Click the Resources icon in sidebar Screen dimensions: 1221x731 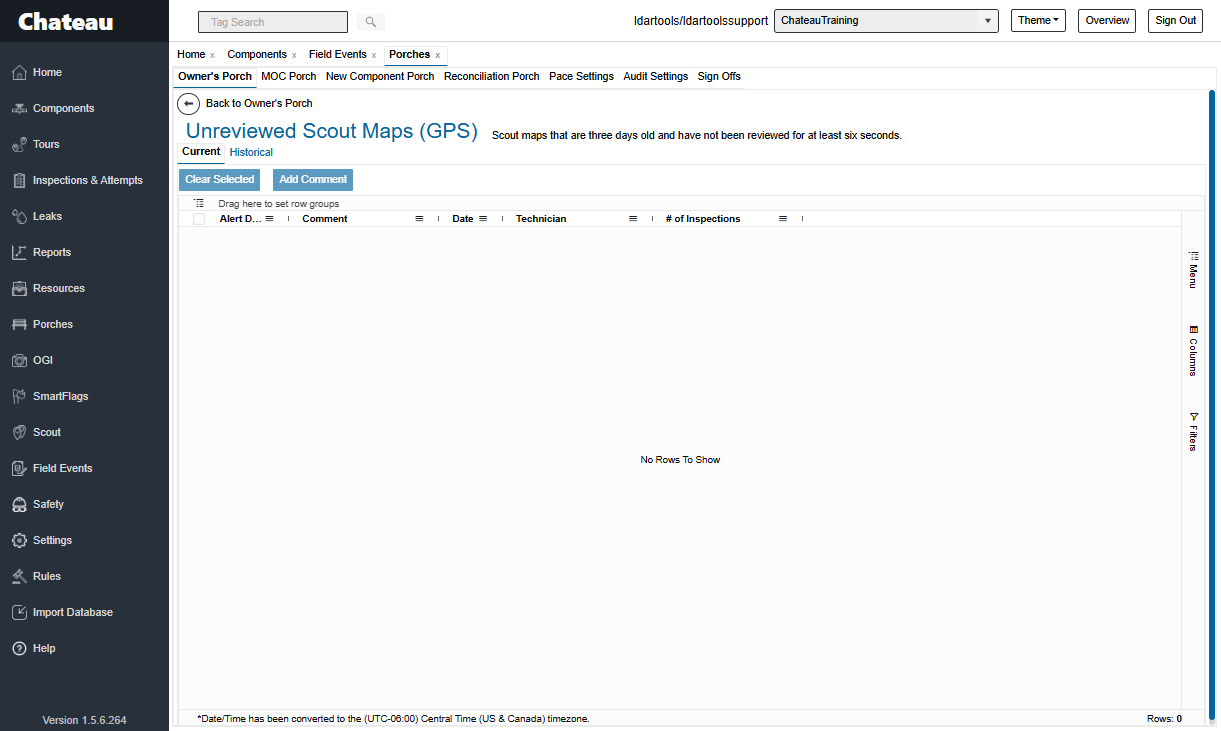[x=19, y=288]
